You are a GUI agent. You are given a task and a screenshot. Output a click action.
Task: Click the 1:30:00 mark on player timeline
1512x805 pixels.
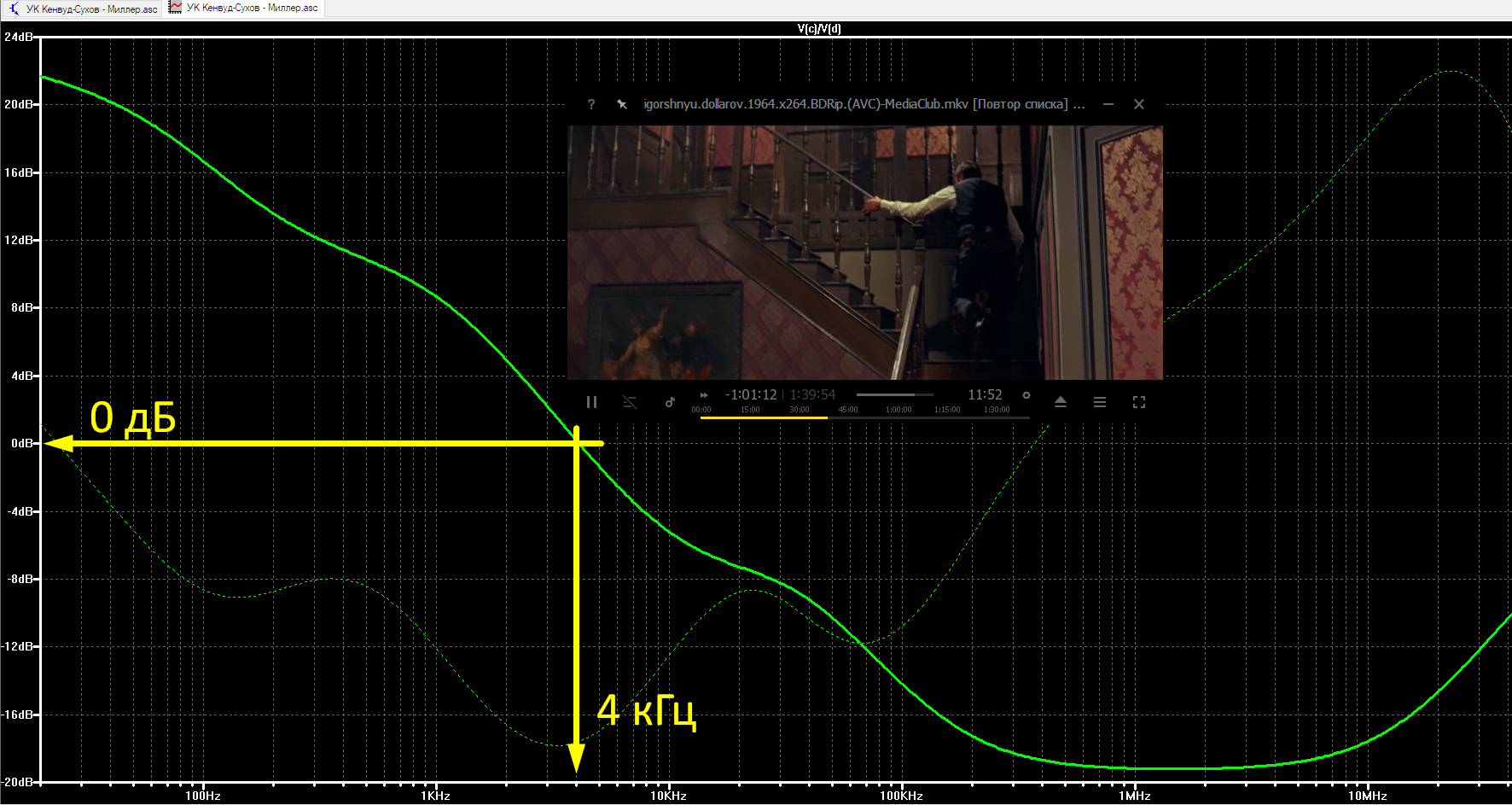pyautogui.click(x=997, y=410)
